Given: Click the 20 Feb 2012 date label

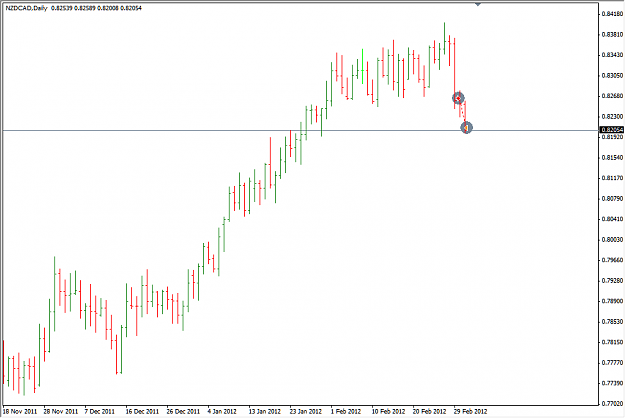Looking at the screenshot, I should (429, 411).
